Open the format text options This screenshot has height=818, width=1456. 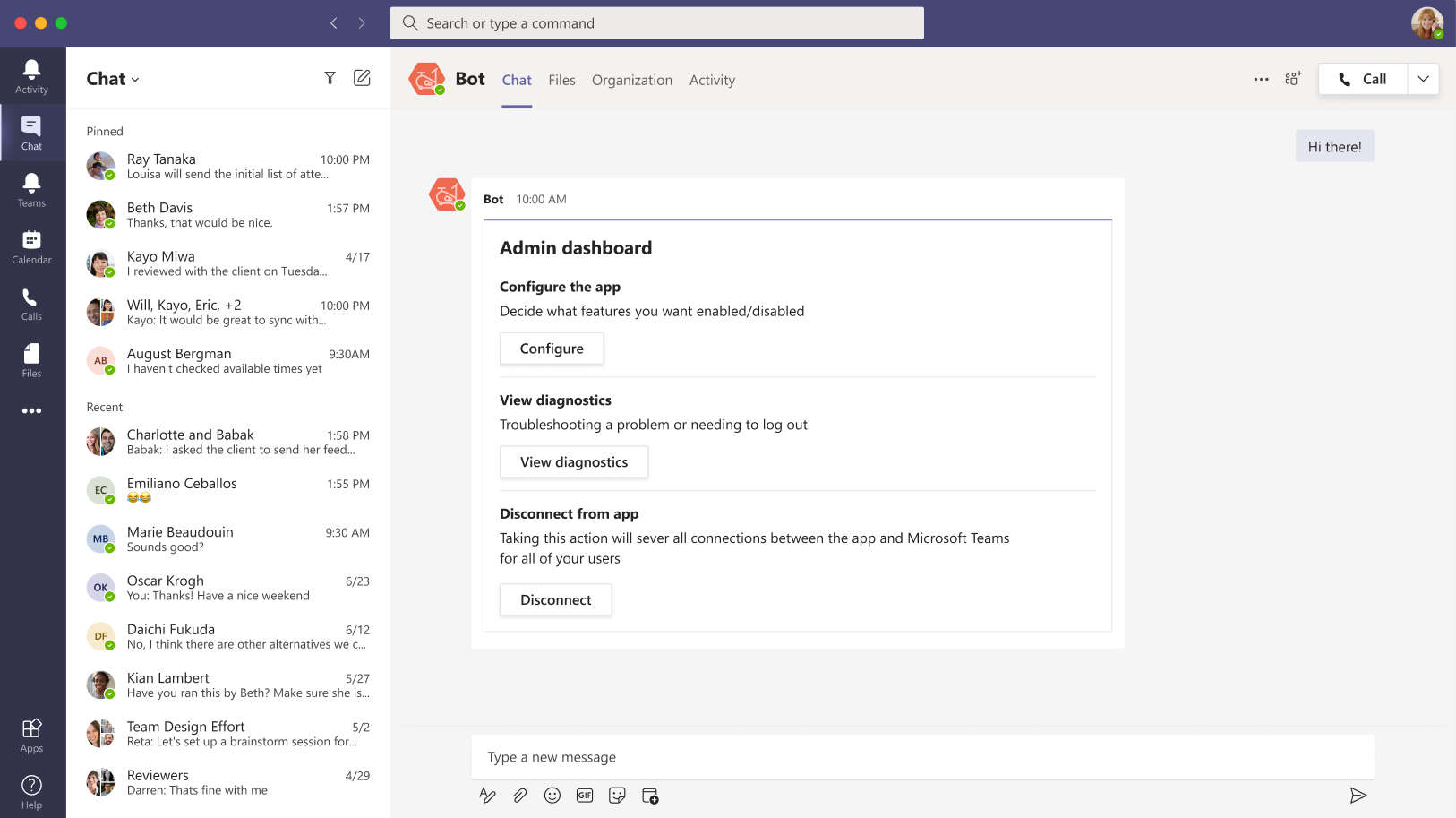pyautogui.click(x=487, y=796)
